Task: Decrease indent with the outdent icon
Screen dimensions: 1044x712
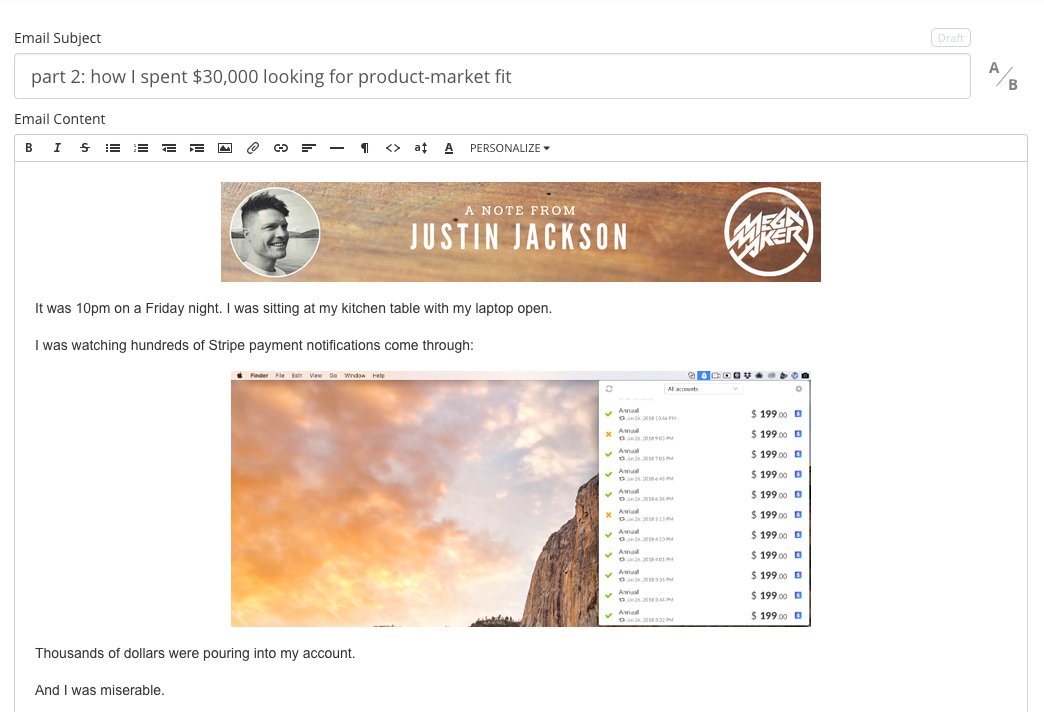Action: tap(169, 148)
